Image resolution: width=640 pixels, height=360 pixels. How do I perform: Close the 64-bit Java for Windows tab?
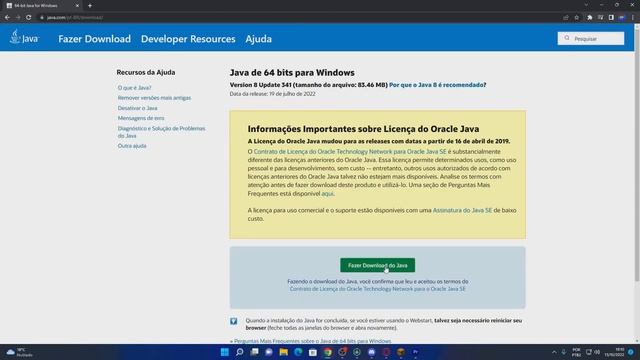(77, 6)
